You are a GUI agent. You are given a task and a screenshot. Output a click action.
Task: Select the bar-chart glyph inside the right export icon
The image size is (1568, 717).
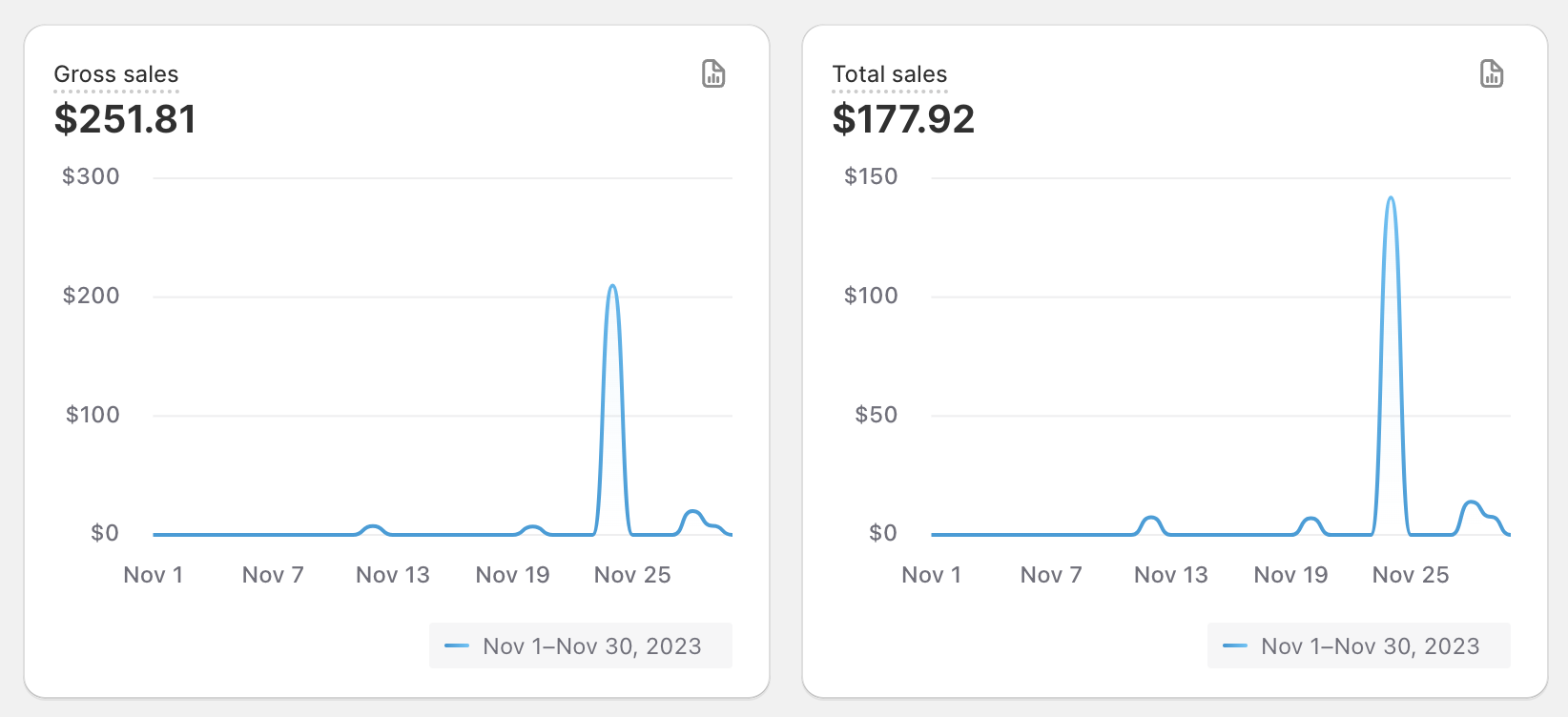1494,76
